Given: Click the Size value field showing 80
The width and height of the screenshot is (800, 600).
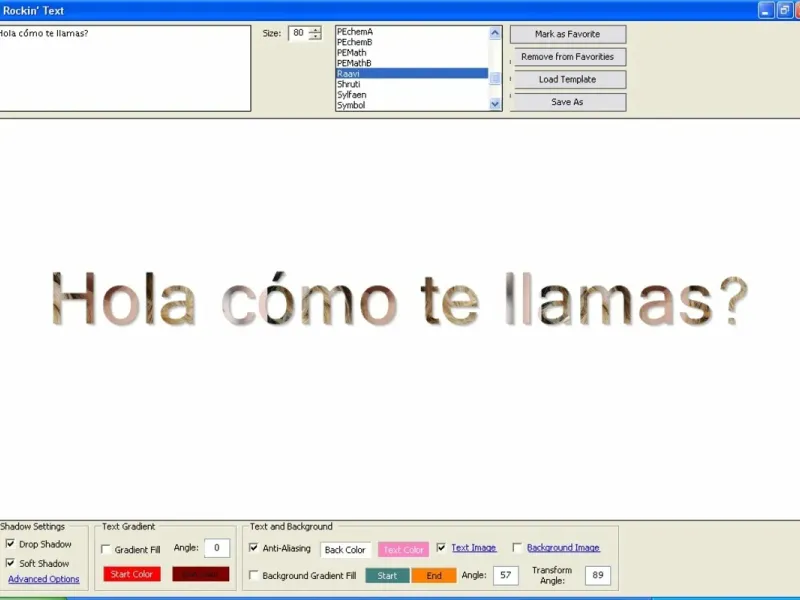Looking at the screenshot, I should click(x=298, y=33).
